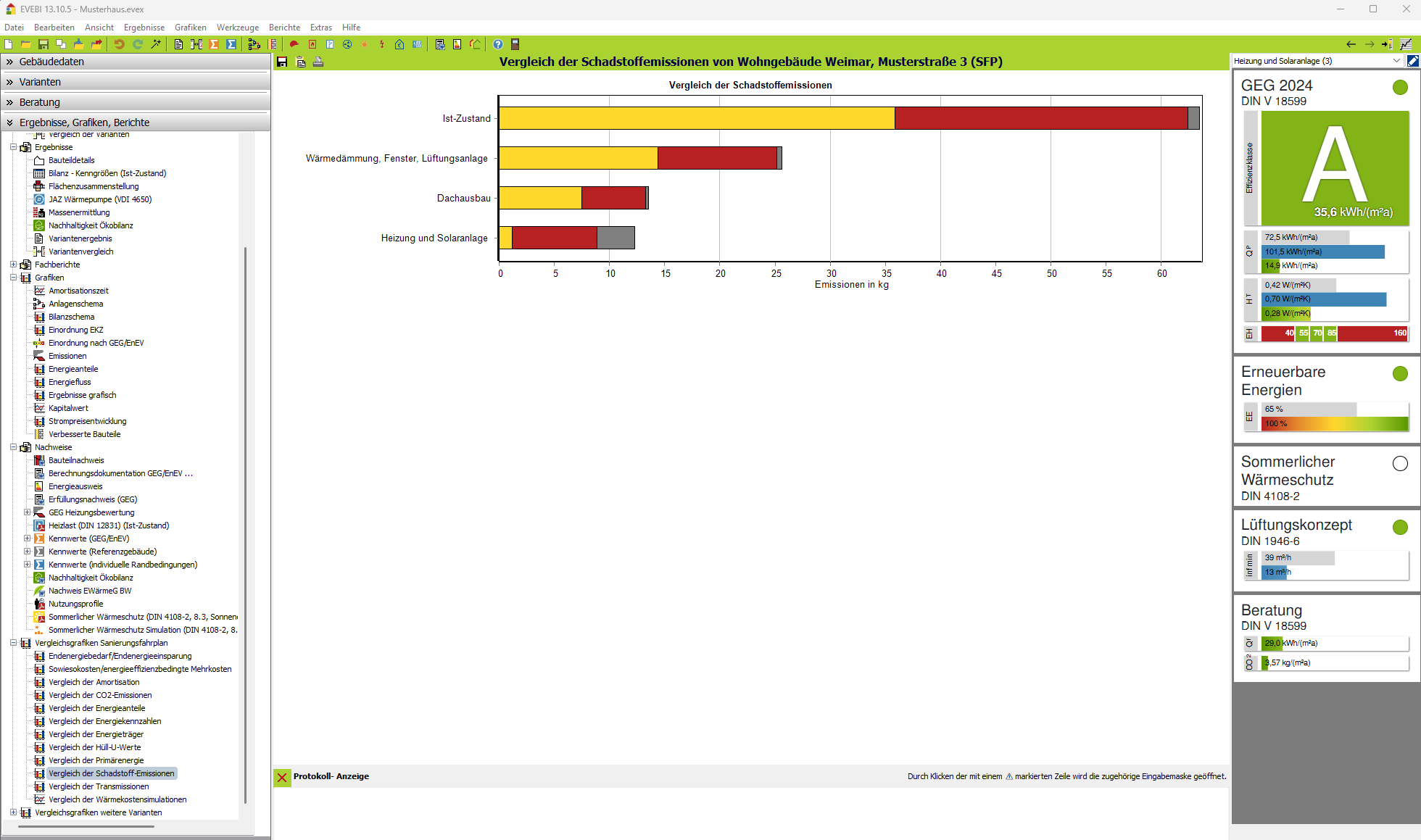Click the save project toolbar icon
The image size is (1421, 840).
43,44
